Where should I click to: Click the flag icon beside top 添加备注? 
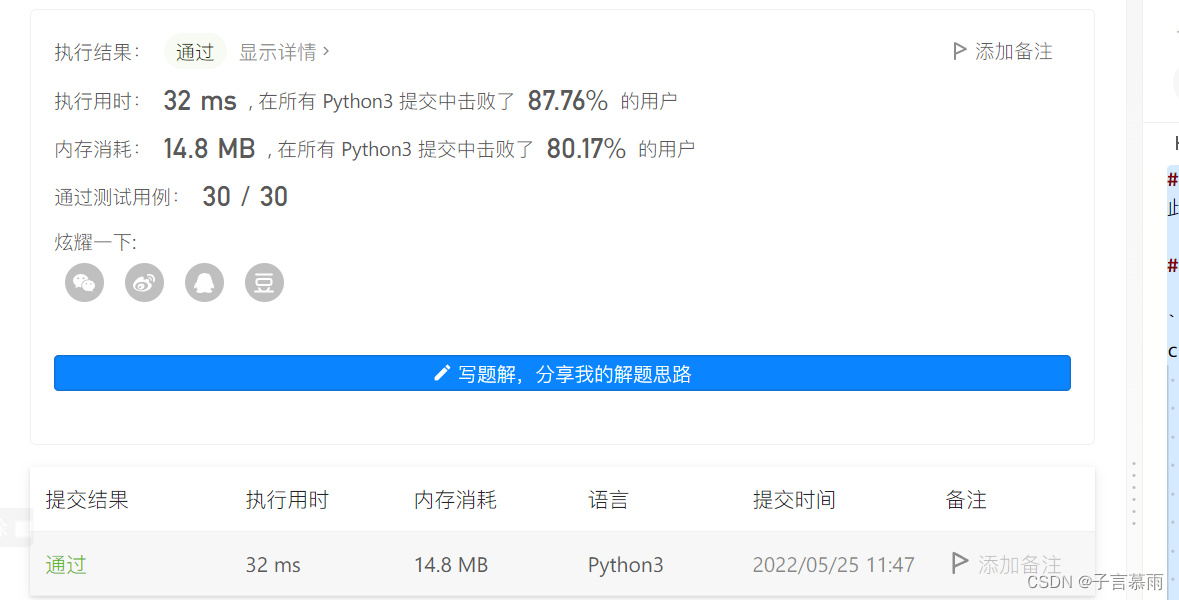(x=958, y=50)
